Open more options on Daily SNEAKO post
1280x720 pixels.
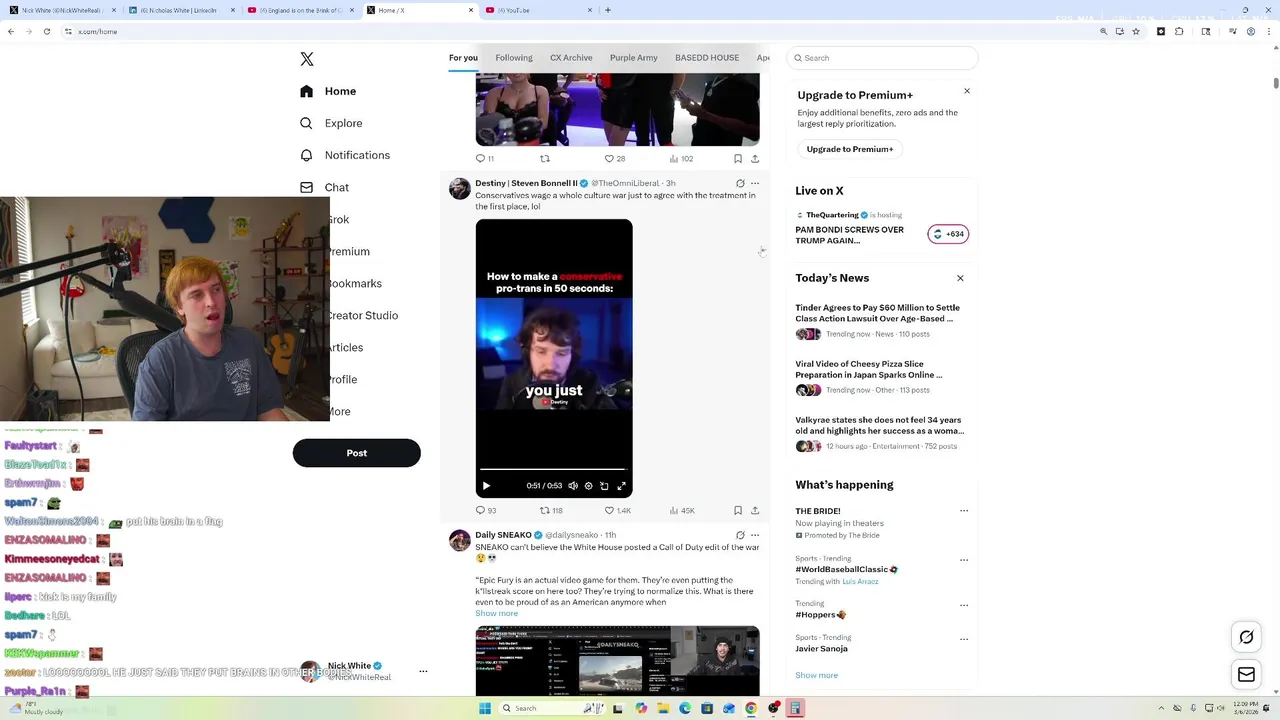[x=755, y=535]
